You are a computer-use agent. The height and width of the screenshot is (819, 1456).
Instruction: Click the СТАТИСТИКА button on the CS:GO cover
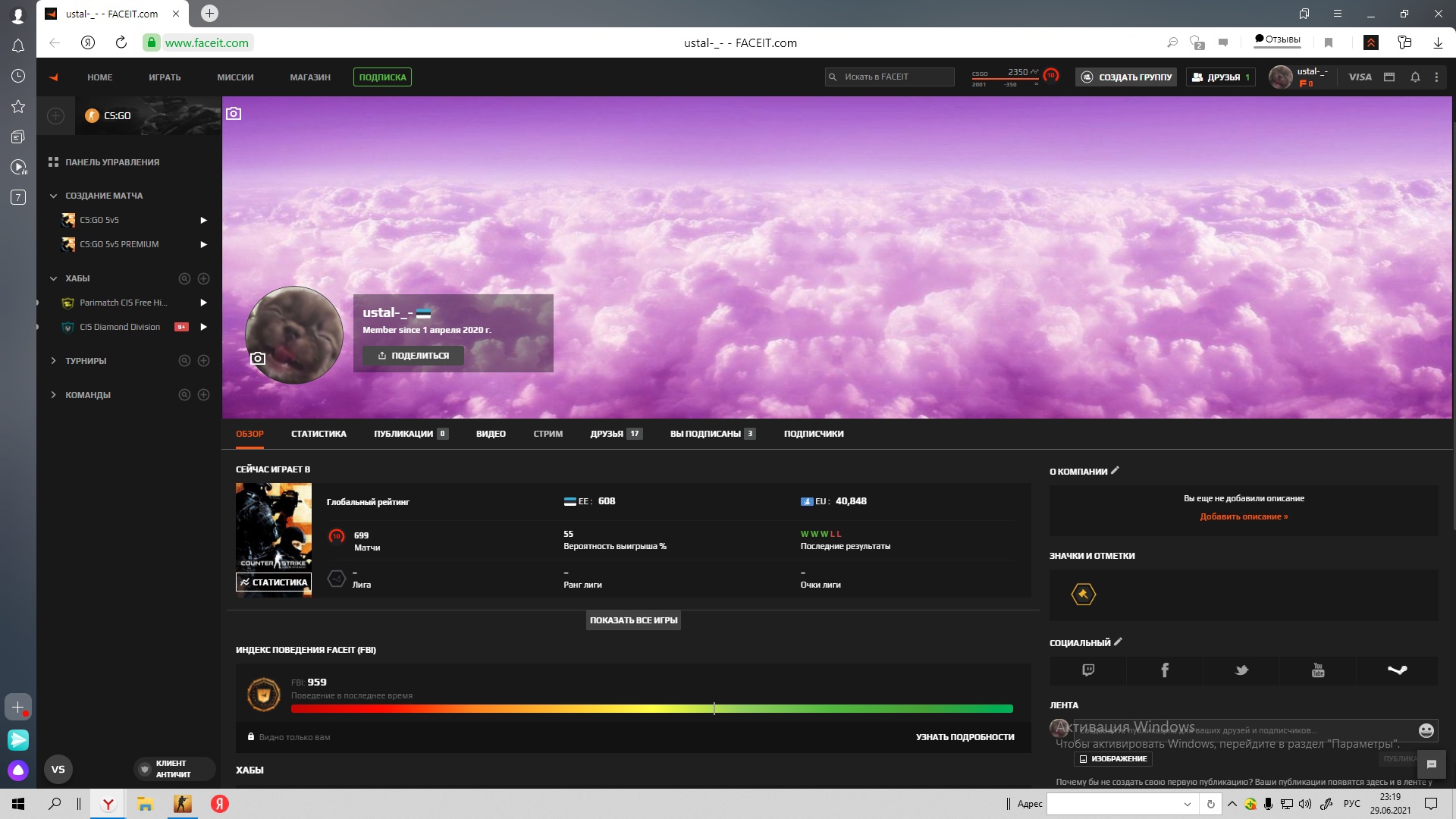pos(274,582)
